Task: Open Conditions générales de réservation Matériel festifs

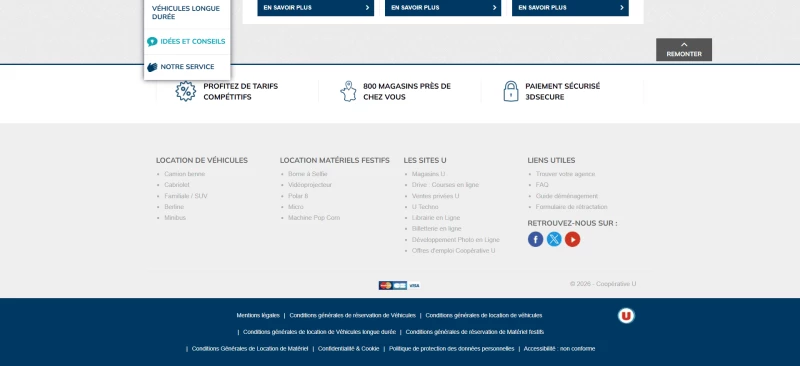Action: coord(475,332)
